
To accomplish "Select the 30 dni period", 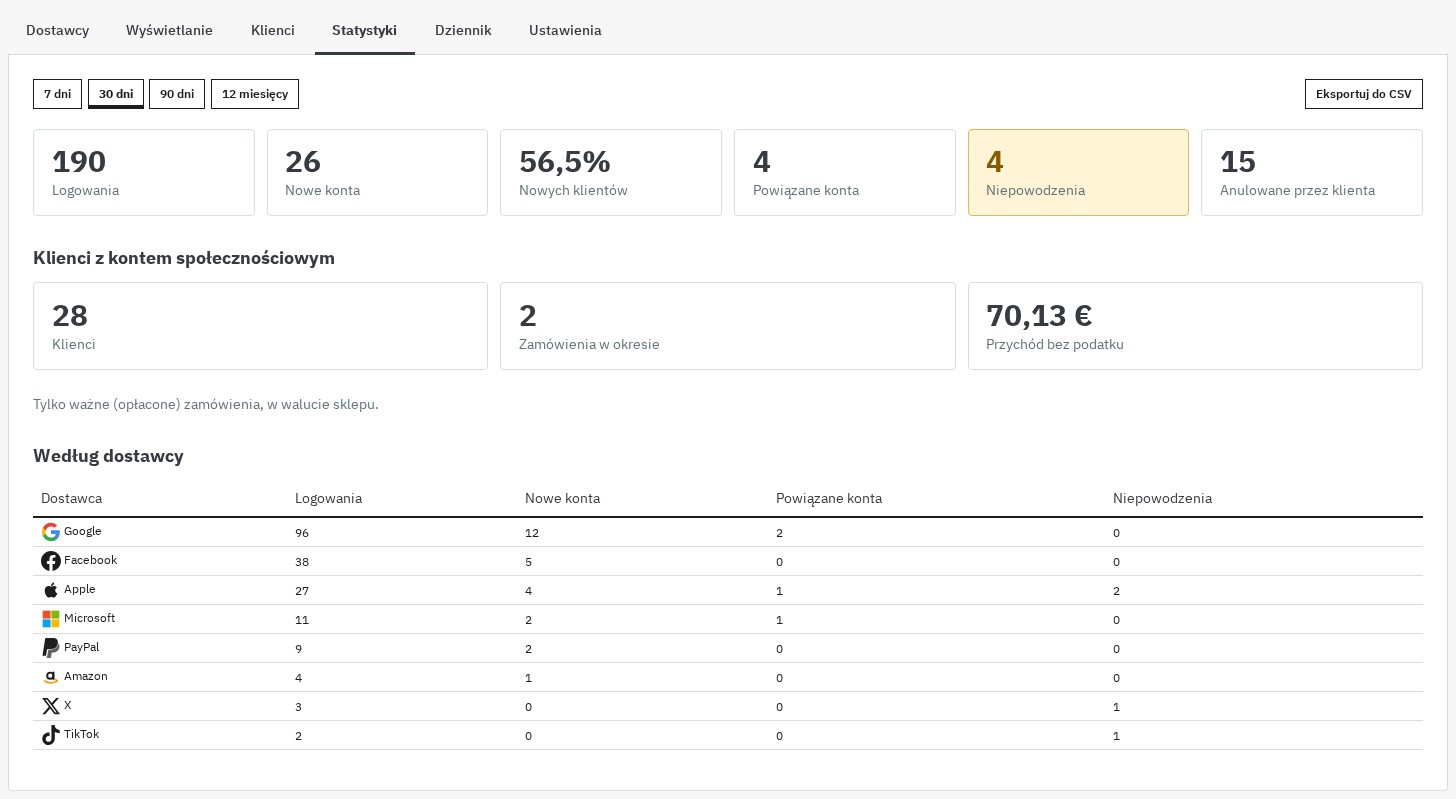I will [116, 94].
